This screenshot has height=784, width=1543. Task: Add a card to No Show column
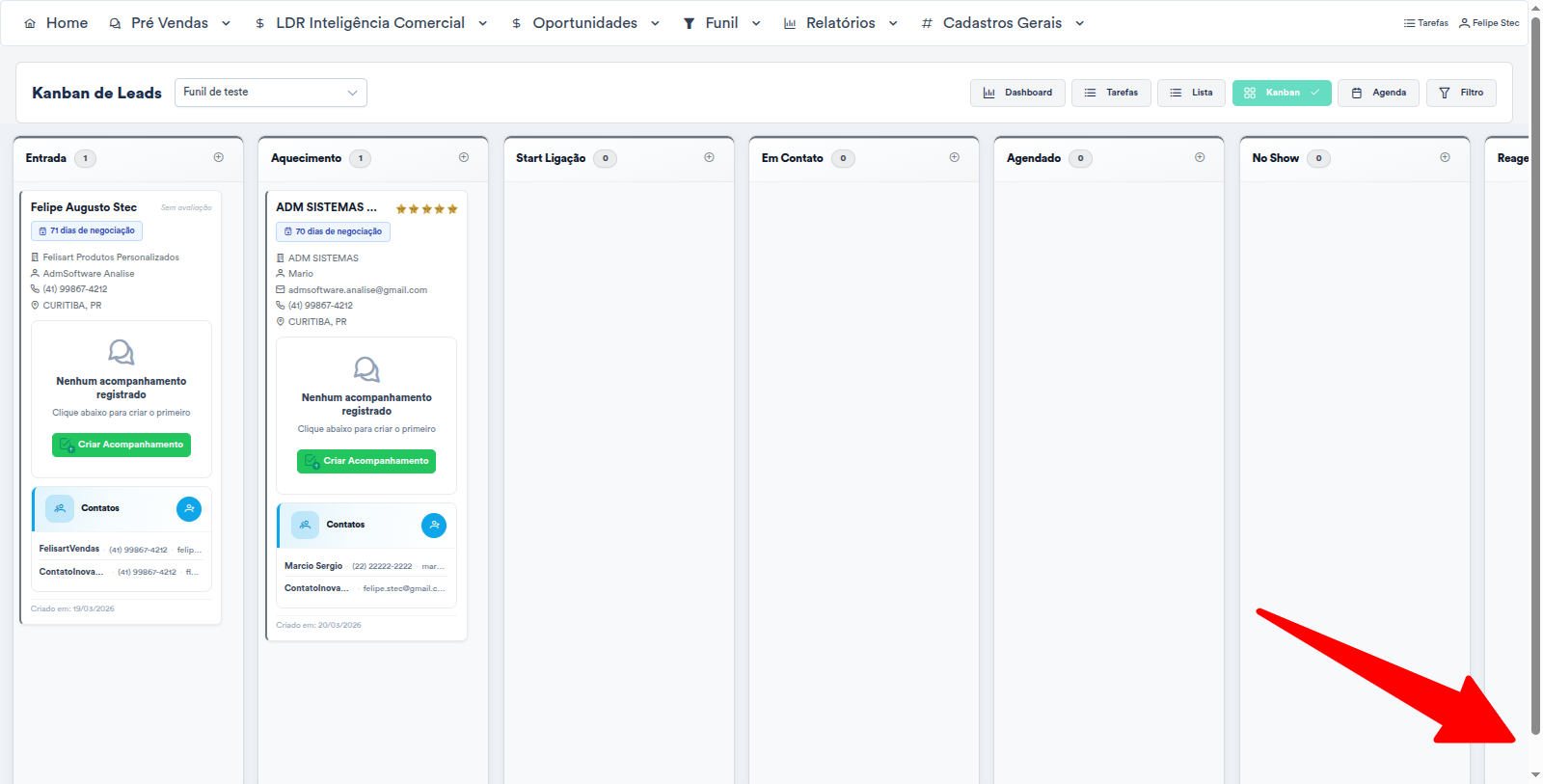coord(1445,157)
